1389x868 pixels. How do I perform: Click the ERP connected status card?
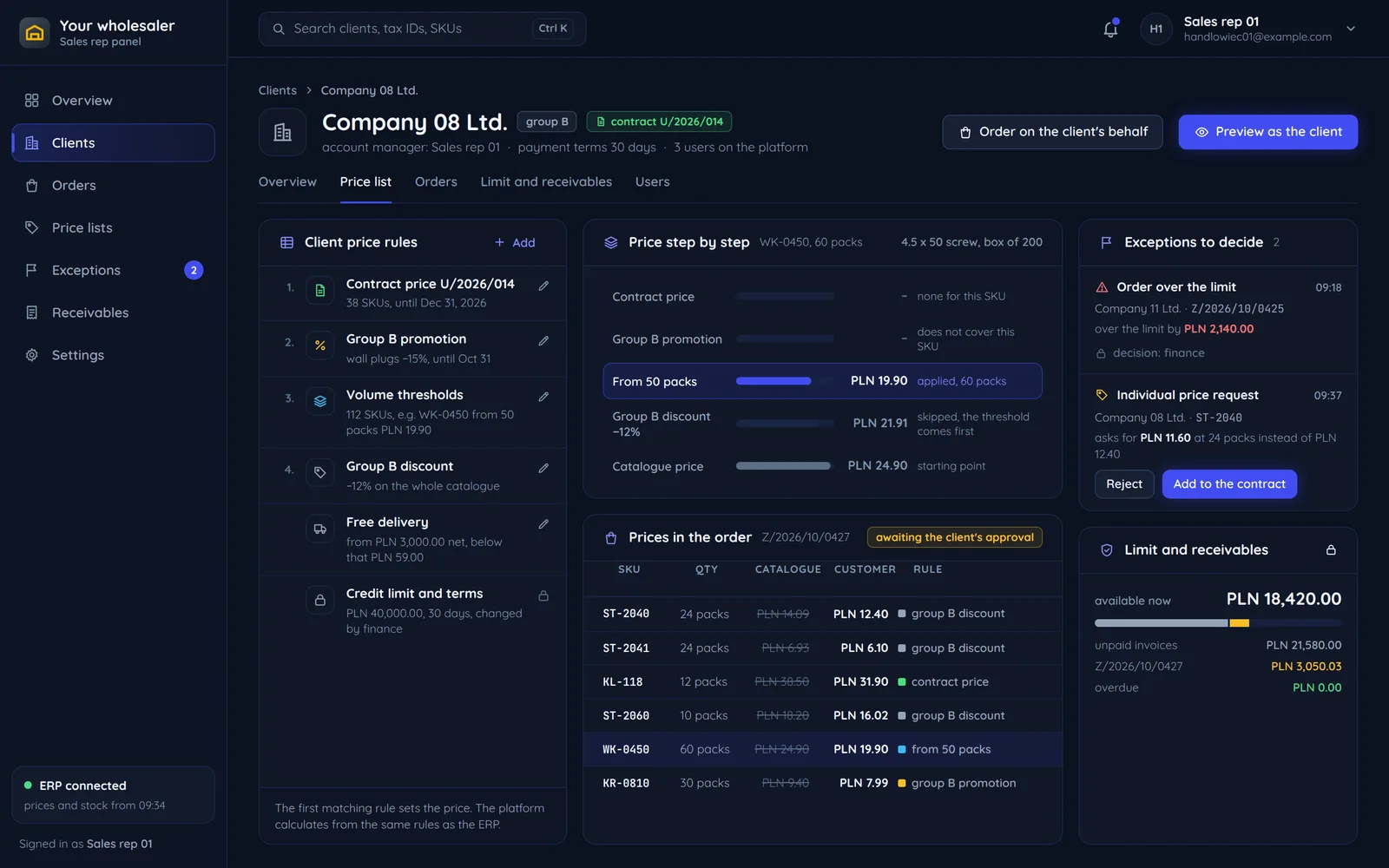point(113,794)
